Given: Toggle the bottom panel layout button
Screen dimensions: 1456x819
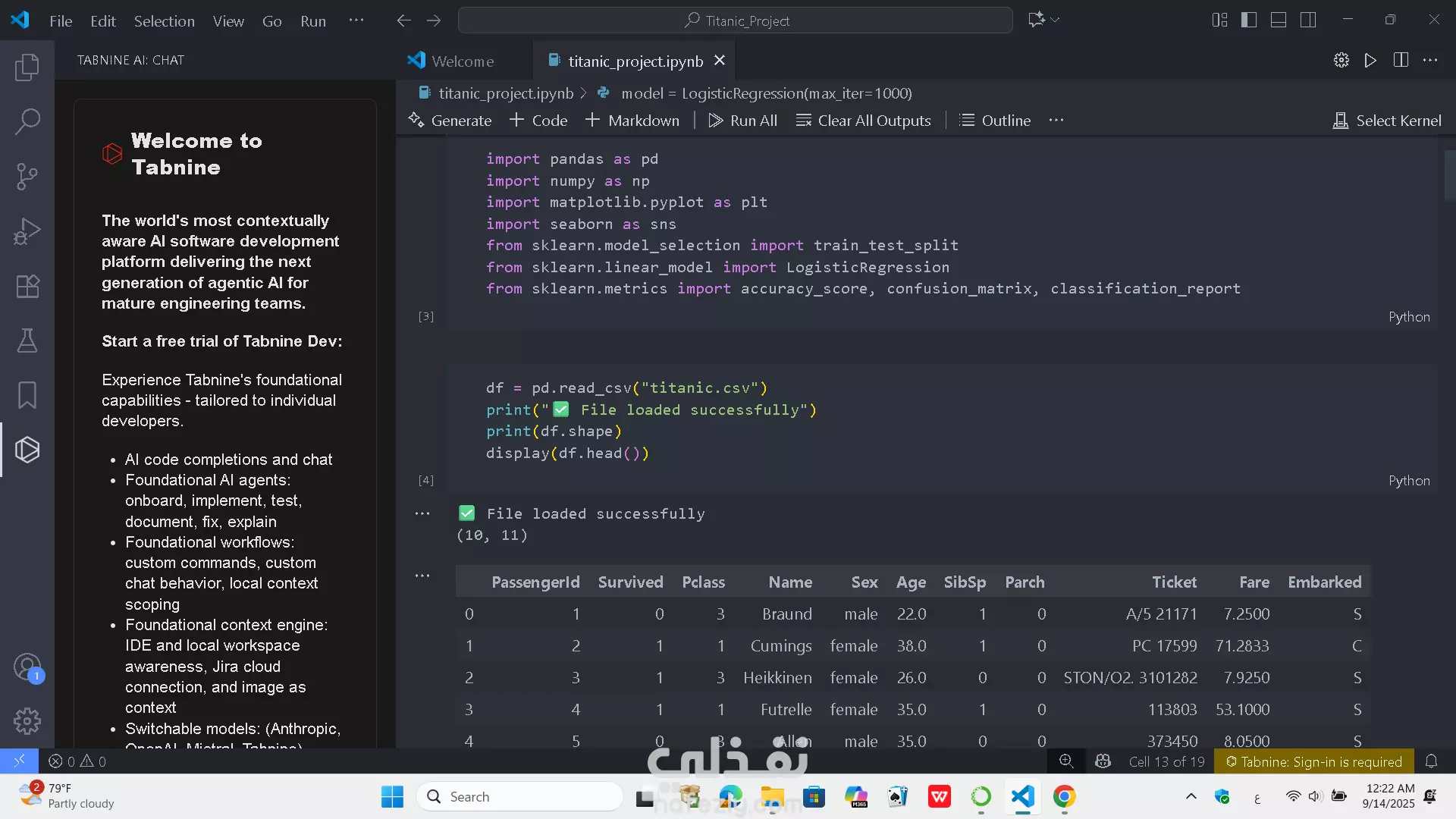Looking at the screenshot, I should [x=1278, y=20].
